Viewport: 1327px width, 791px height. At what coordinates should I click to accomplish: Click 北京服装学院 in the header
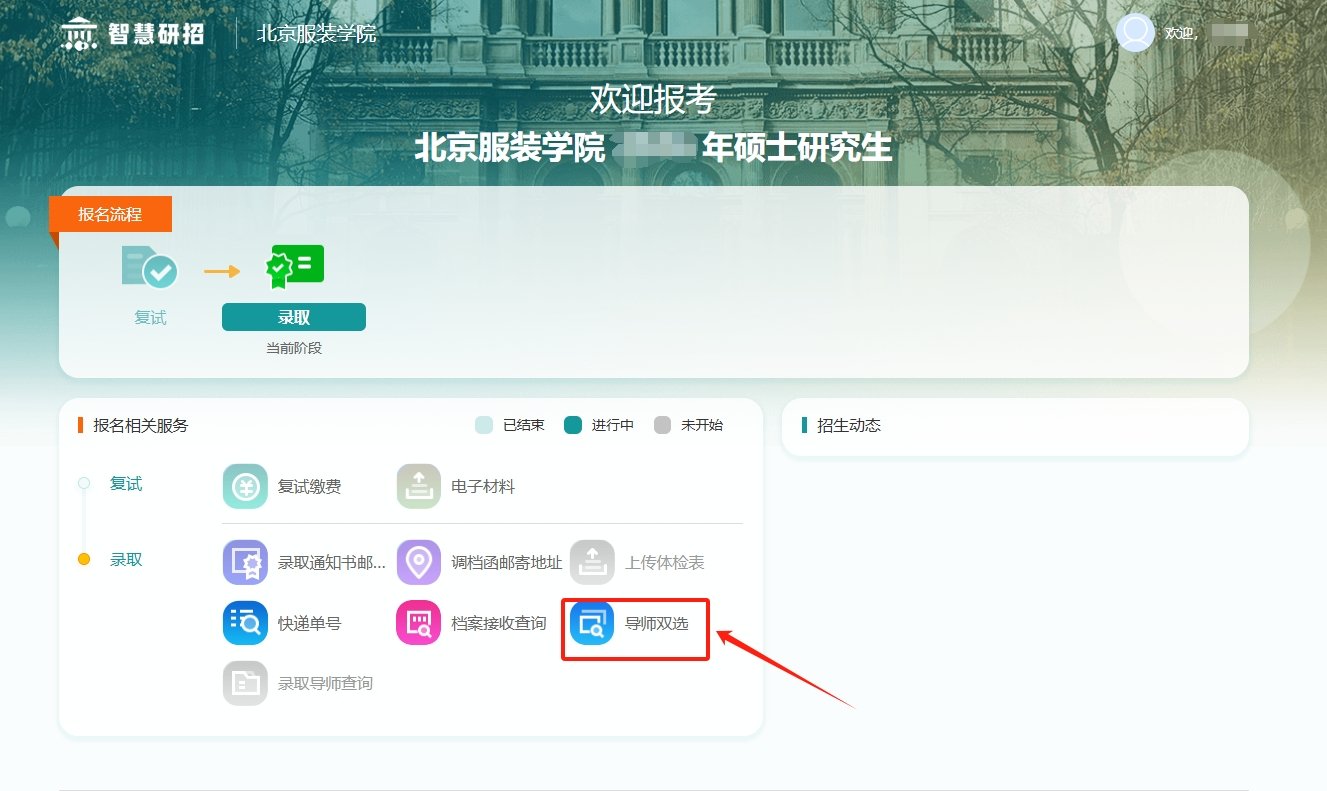tap(317, 33)
